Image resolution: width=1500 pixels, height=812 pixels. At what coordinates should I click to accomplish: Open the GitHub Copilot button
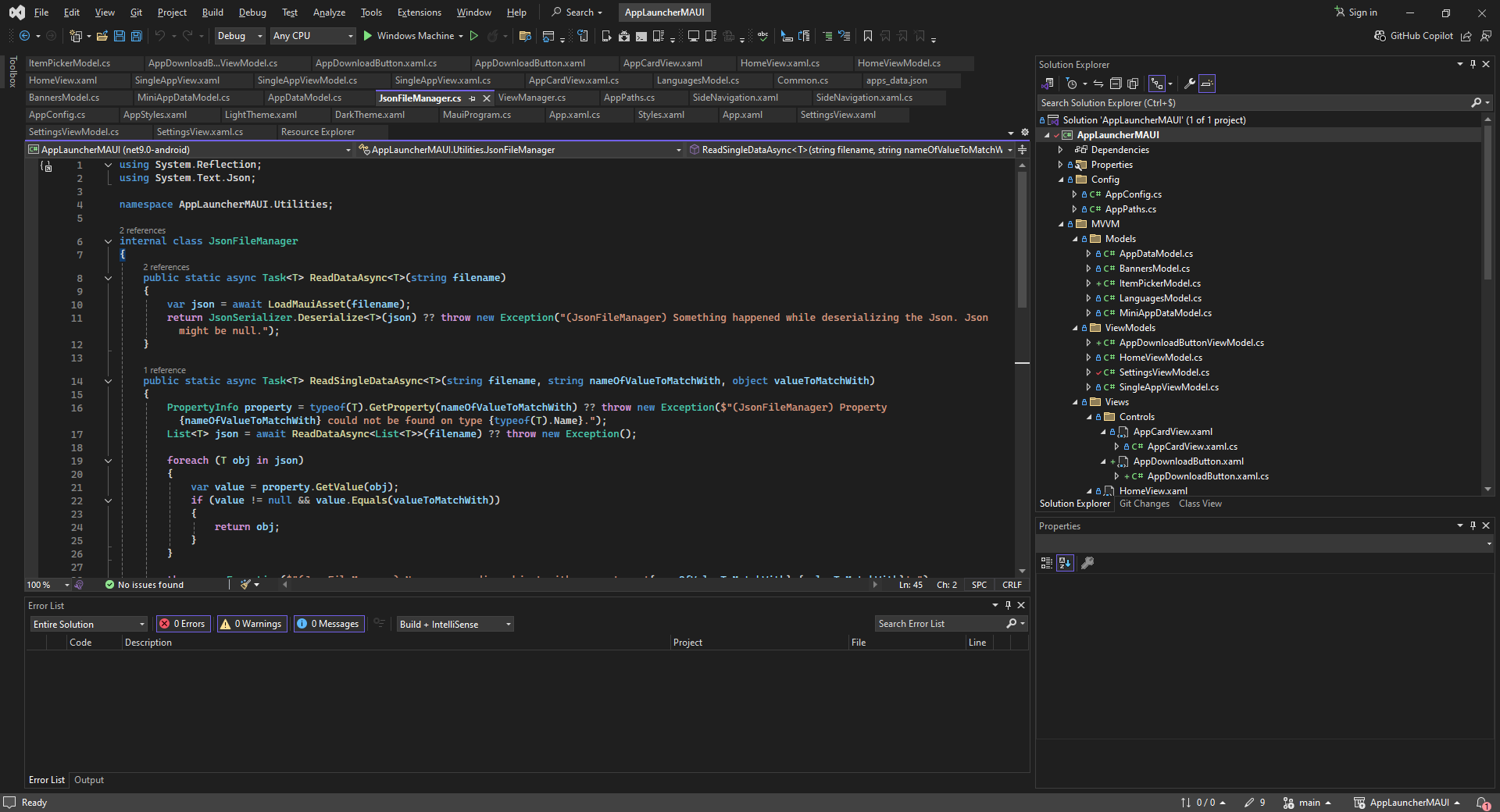(x=1413, y=36)
